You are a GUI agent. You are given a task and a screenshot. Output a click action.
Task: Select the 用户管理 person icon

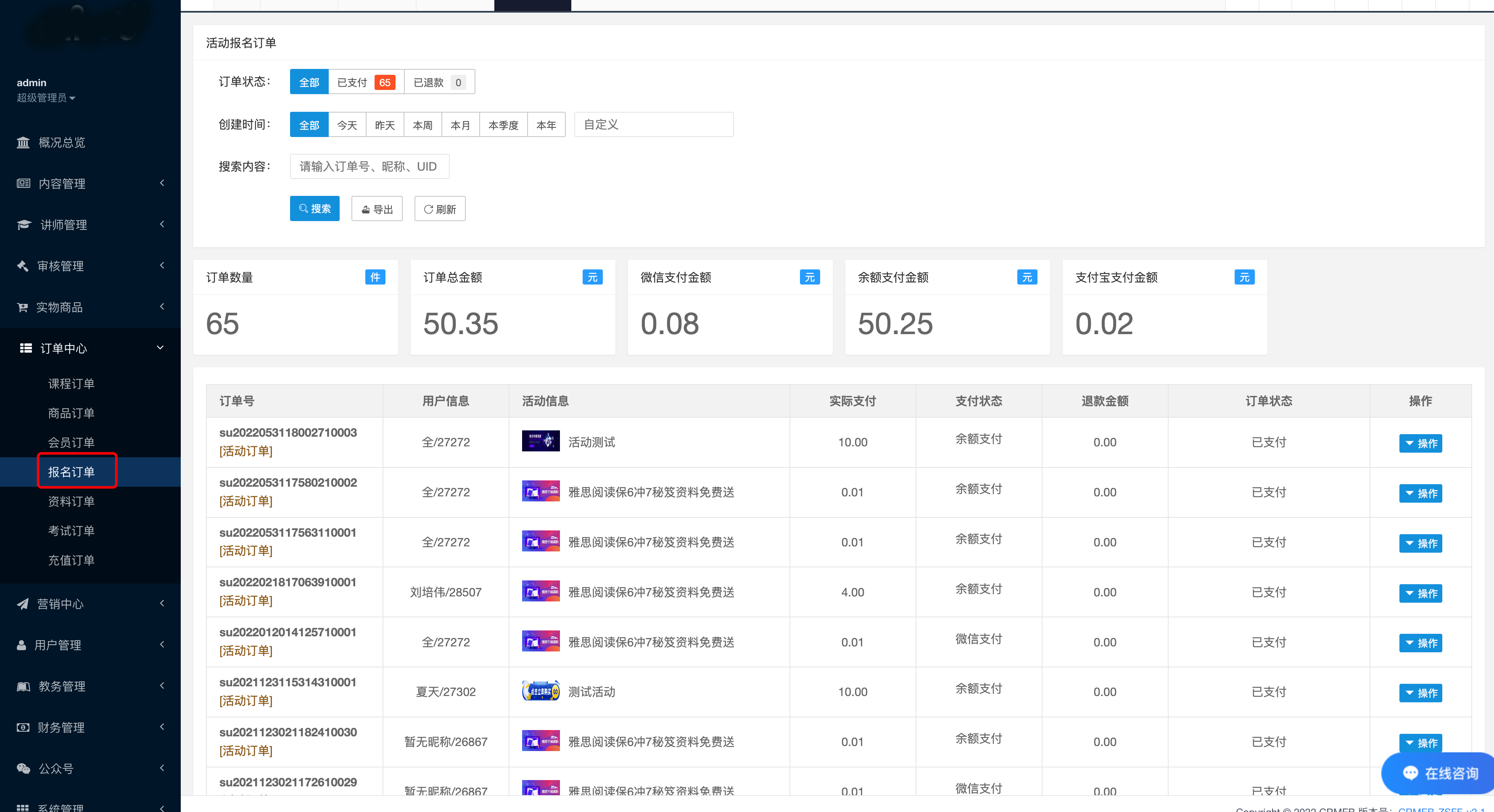[21, 645]
